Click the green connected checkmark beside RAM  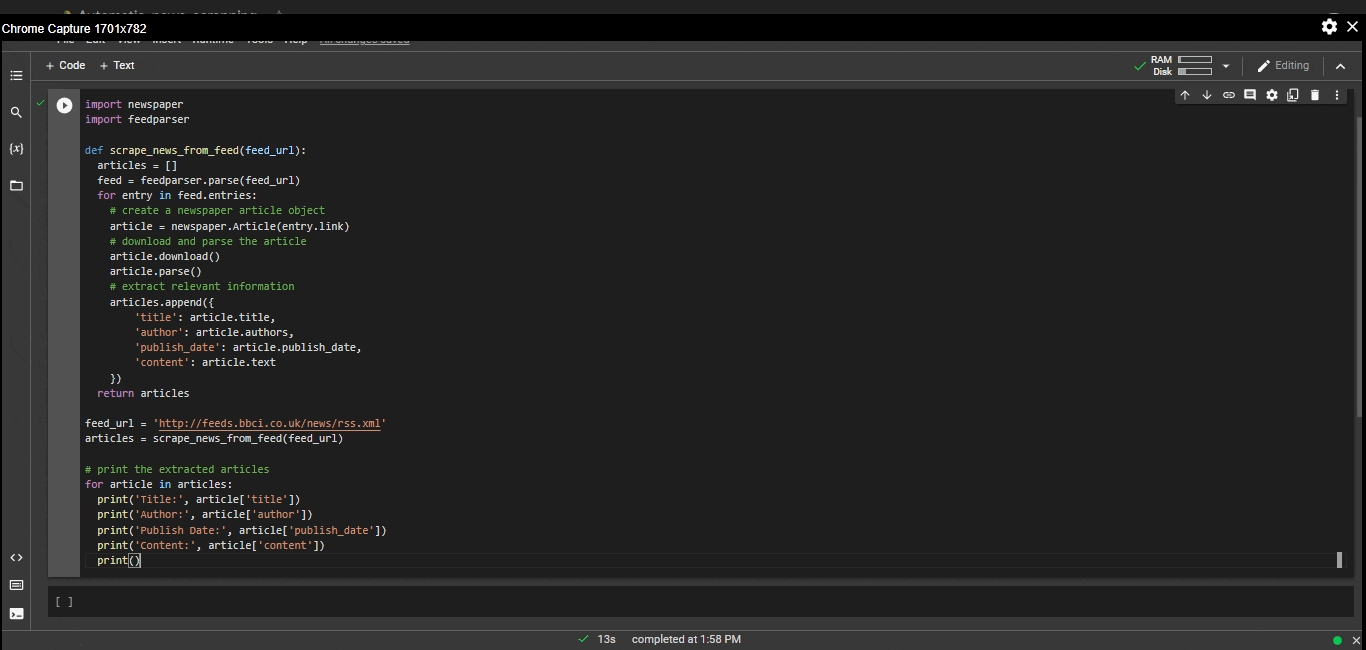(1140, 66)
